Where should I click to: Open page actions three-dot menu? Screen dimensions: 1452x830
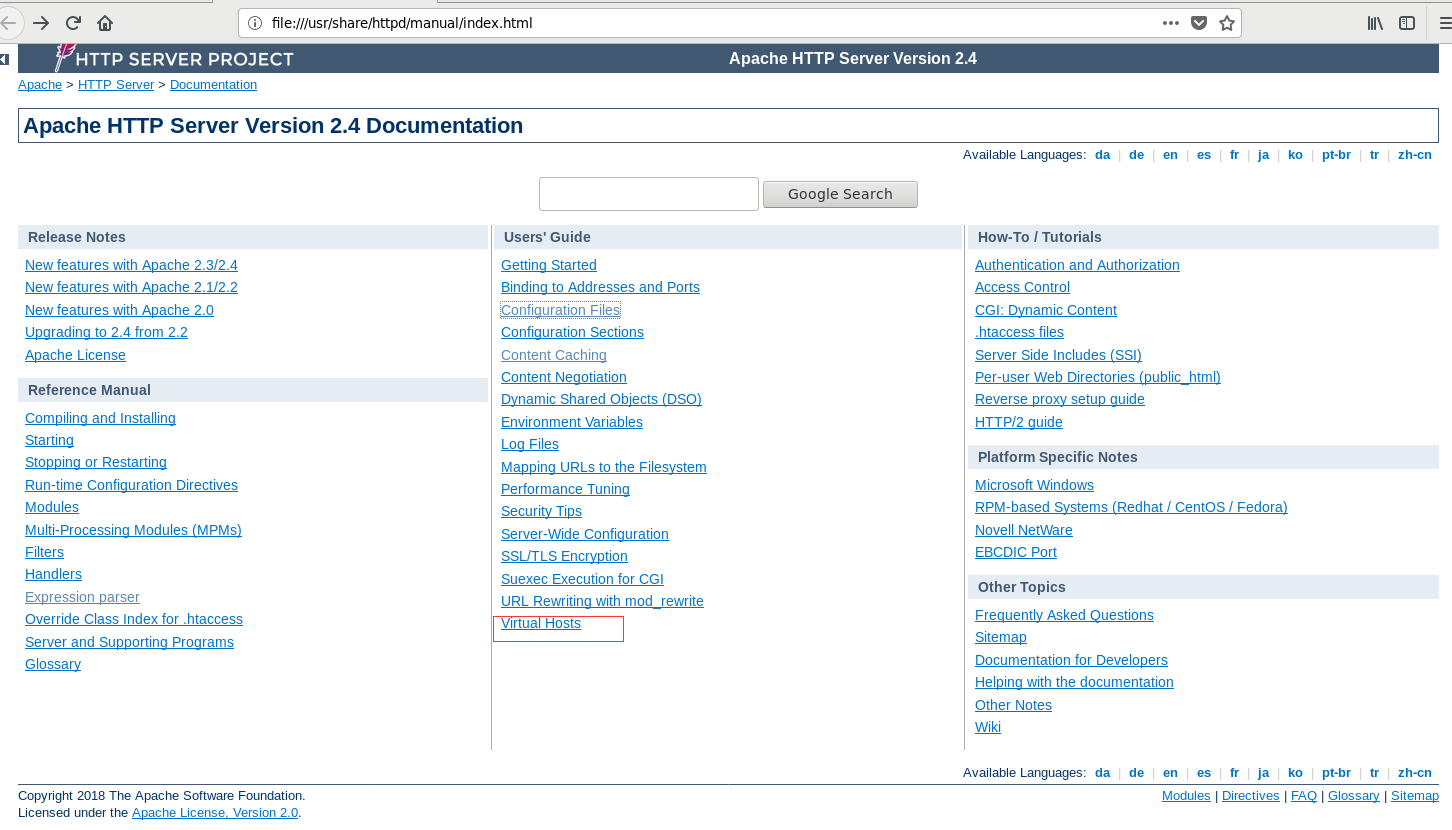click(x=1170, y=23)
